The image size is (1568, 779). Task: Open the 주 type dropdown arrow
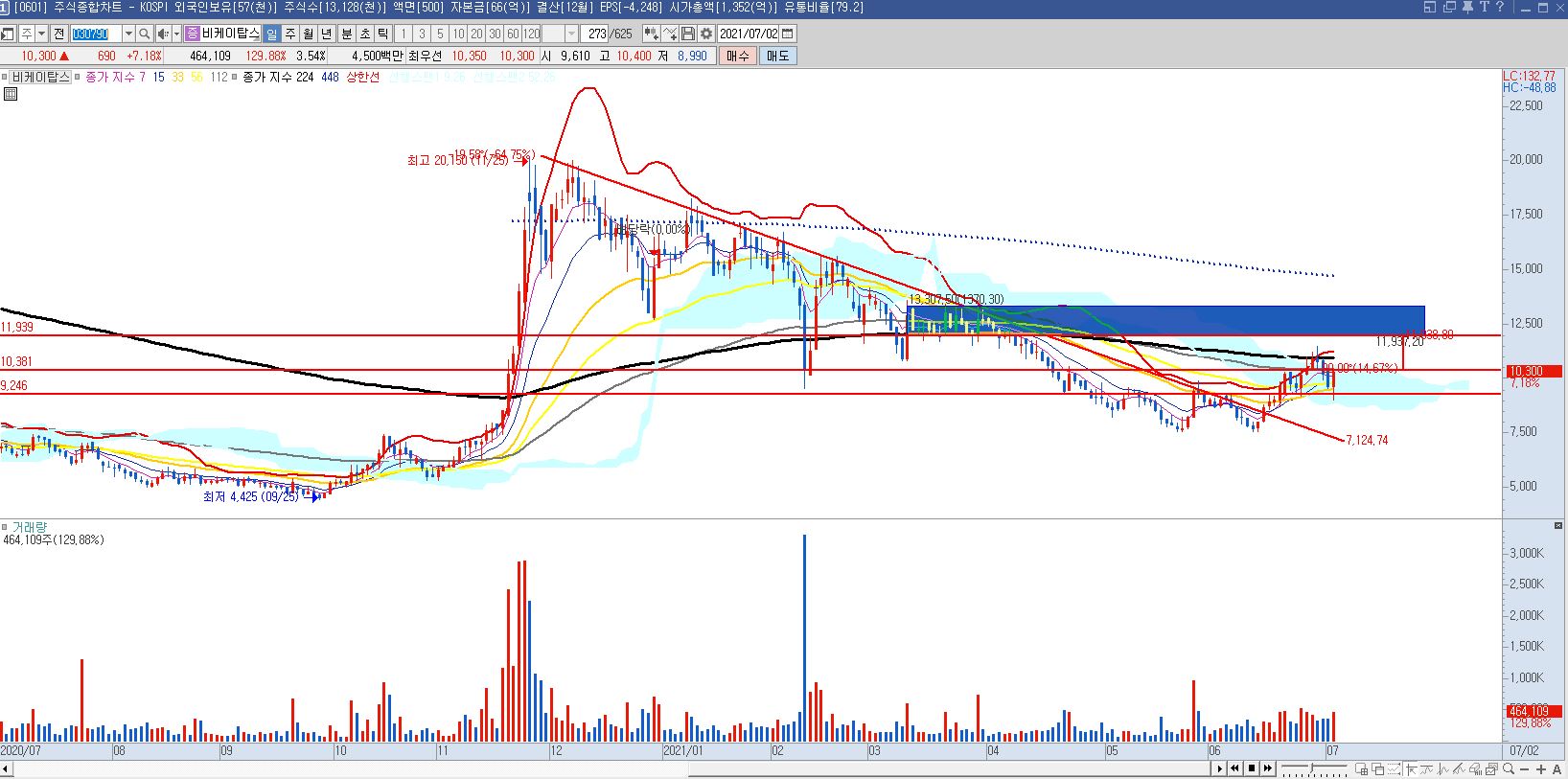point(42,34)
